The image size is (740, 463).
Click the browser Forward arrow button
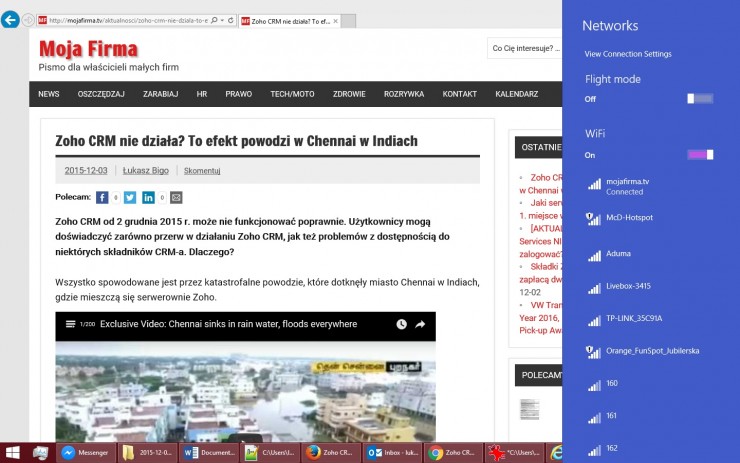click(x=28, y=20)
